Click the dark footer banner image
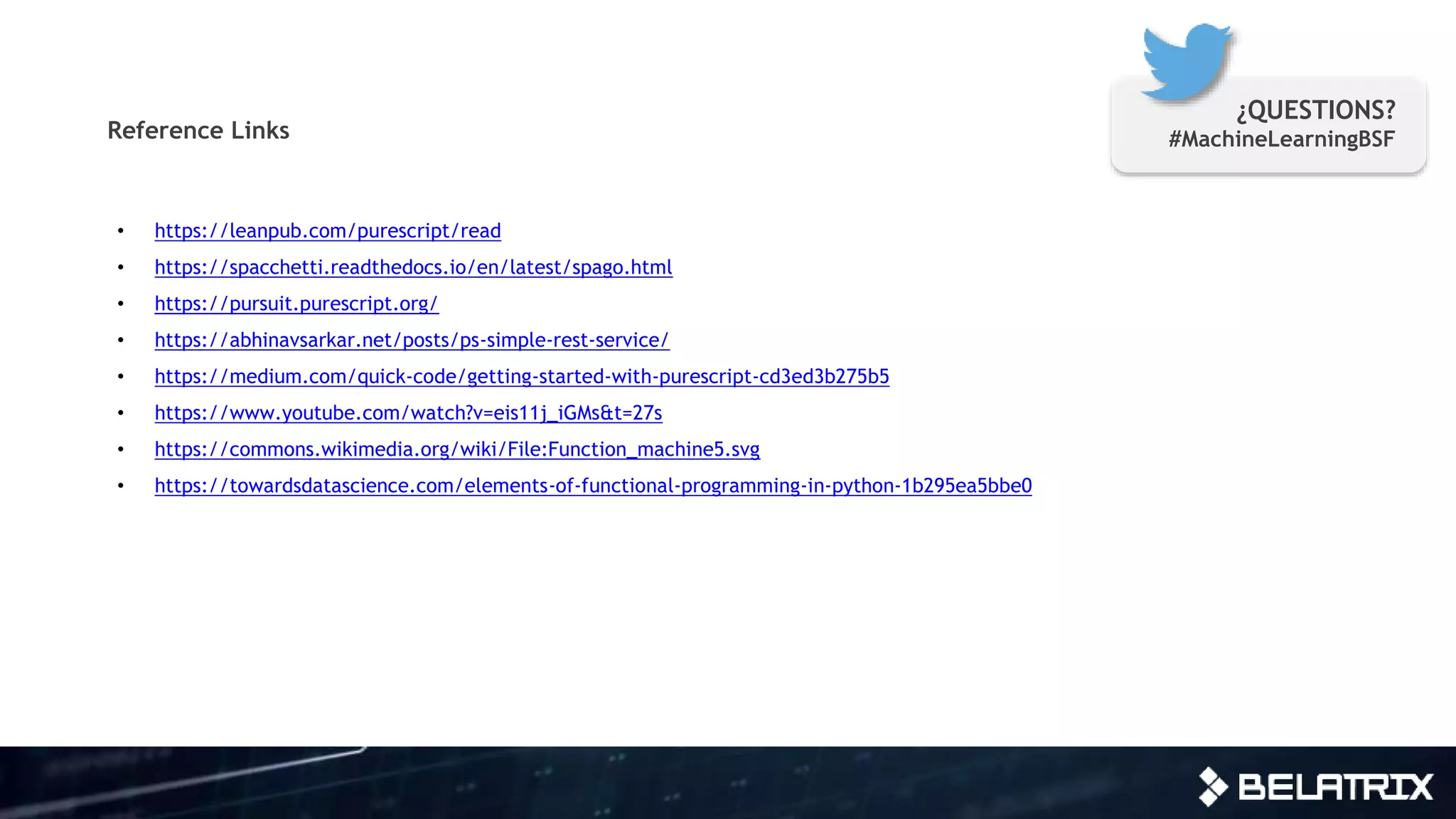 click(x=640, y=782)
